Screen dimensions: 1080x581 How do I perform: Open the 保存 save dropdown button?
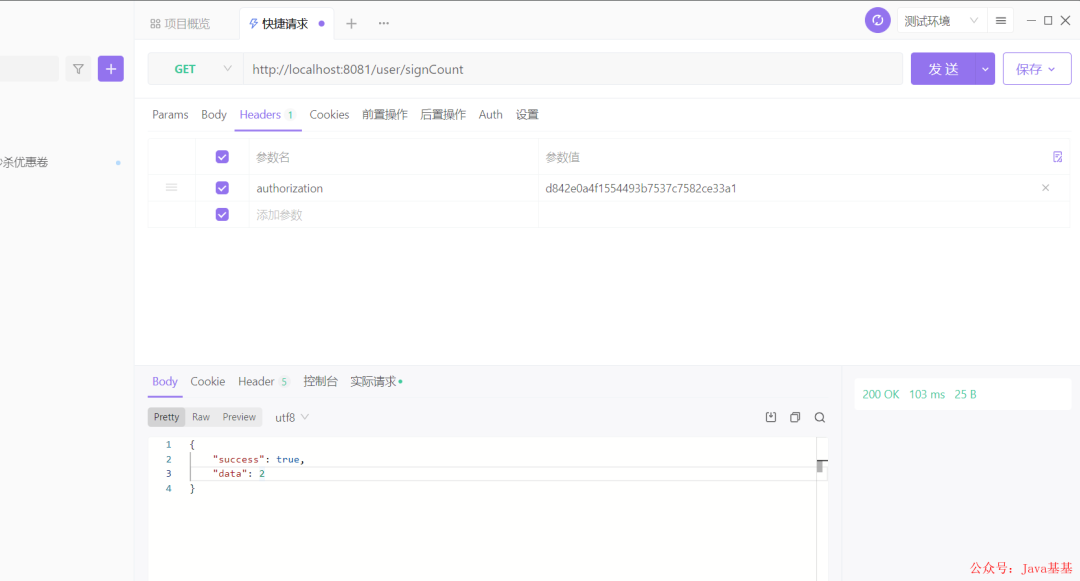point(1037,69)
